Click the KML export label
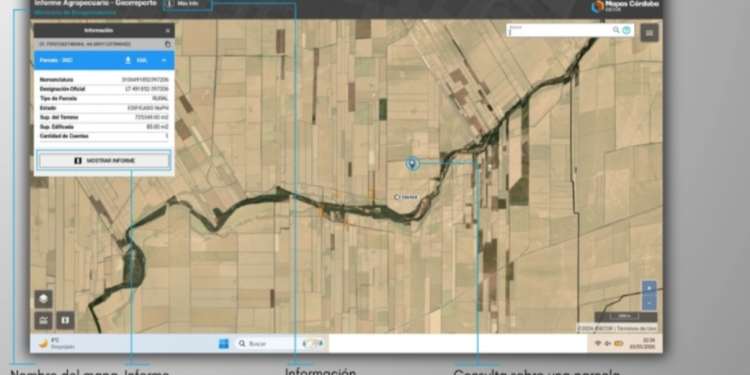The width and height of the screenshot is (750, 375). pos(142,60)
